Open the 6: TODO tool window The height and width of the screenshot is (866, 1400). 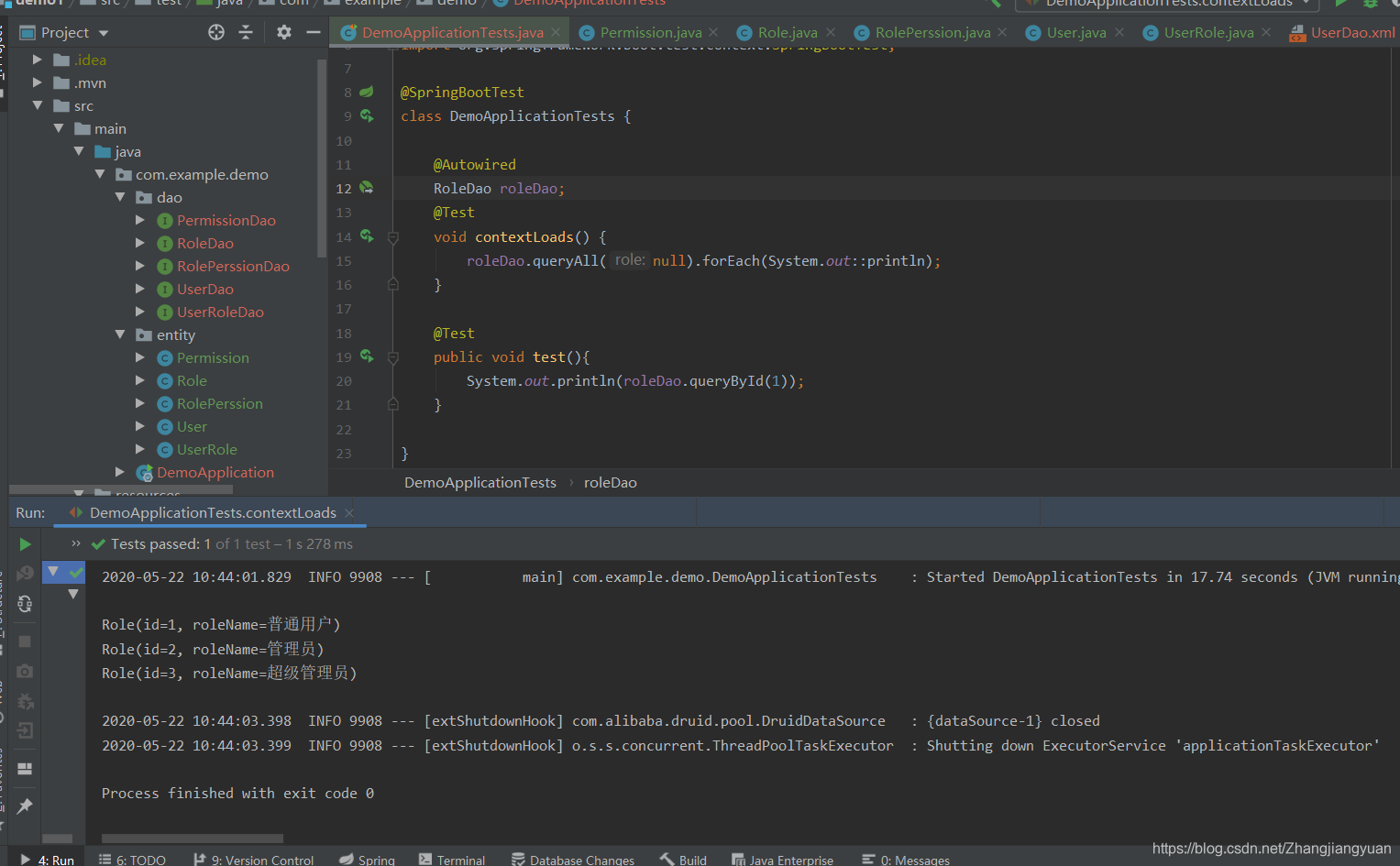click(133, 860)
